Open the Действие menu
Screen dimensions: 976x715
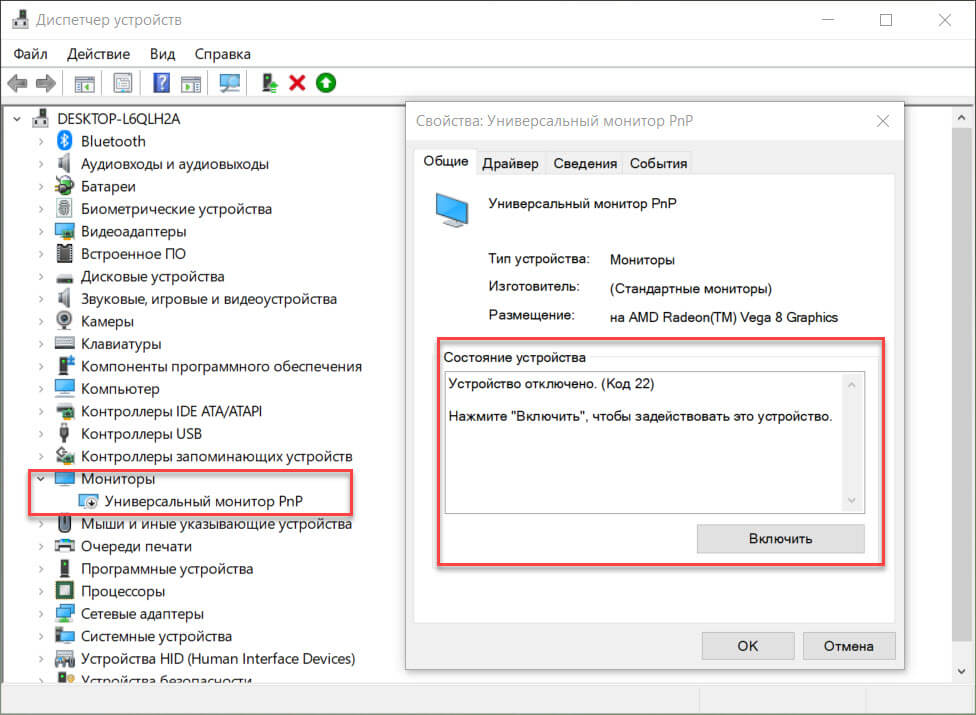click(x=97, y=53)
